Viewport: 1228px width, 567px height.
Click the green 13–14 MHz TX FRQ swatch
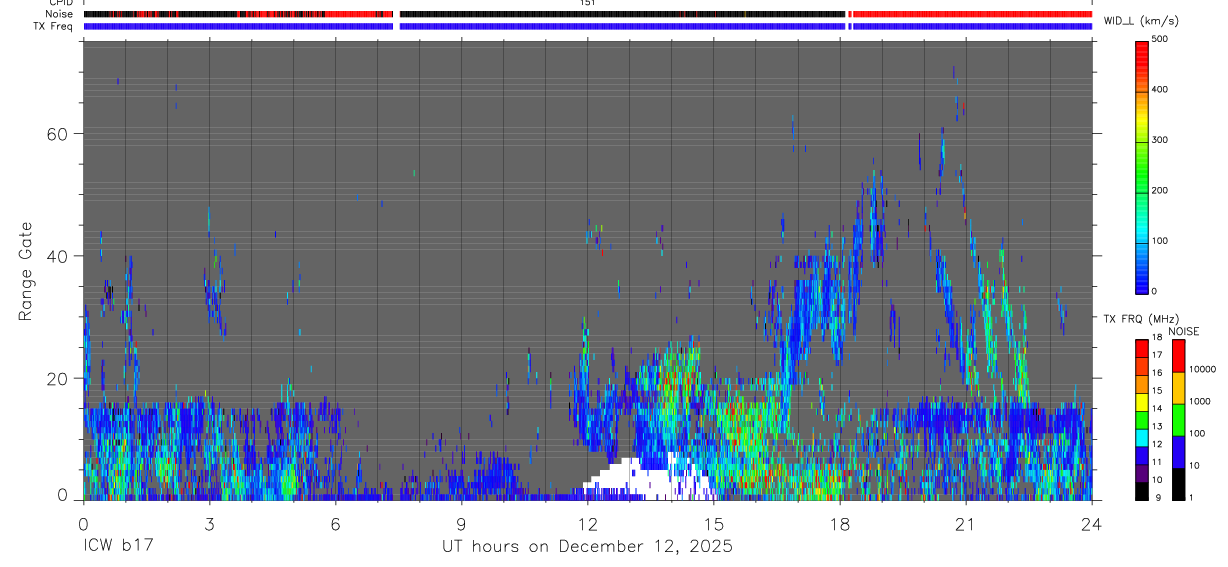(1141, 421)
